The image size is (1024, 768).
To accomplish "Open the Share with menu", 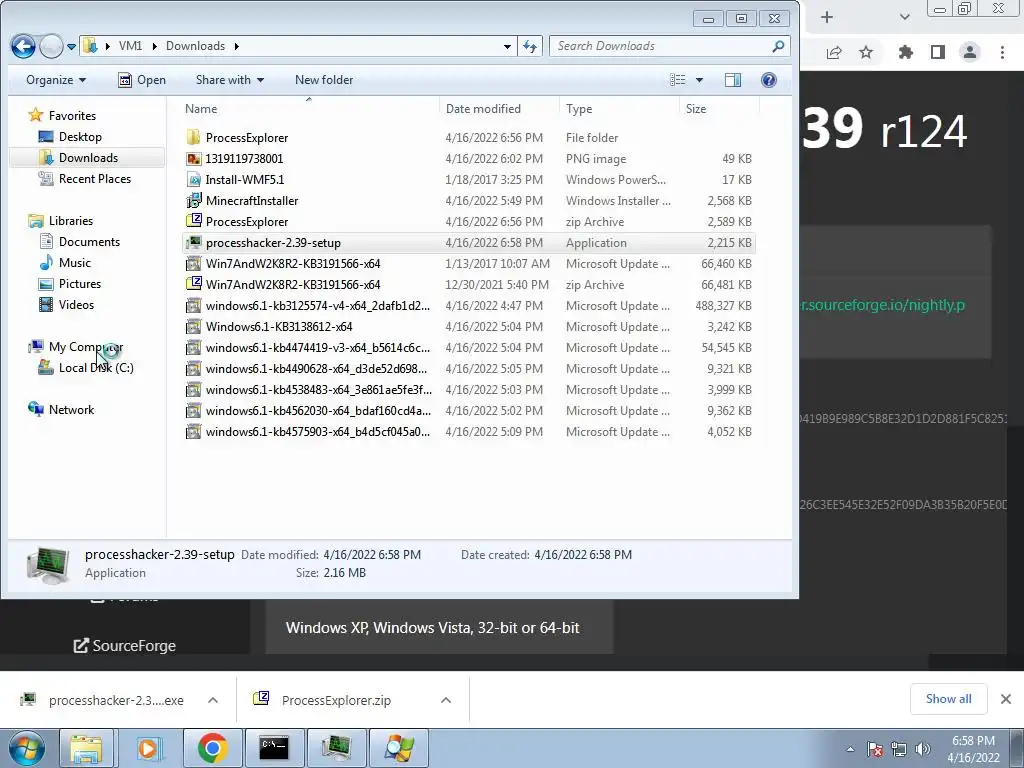I will point(230,80).
